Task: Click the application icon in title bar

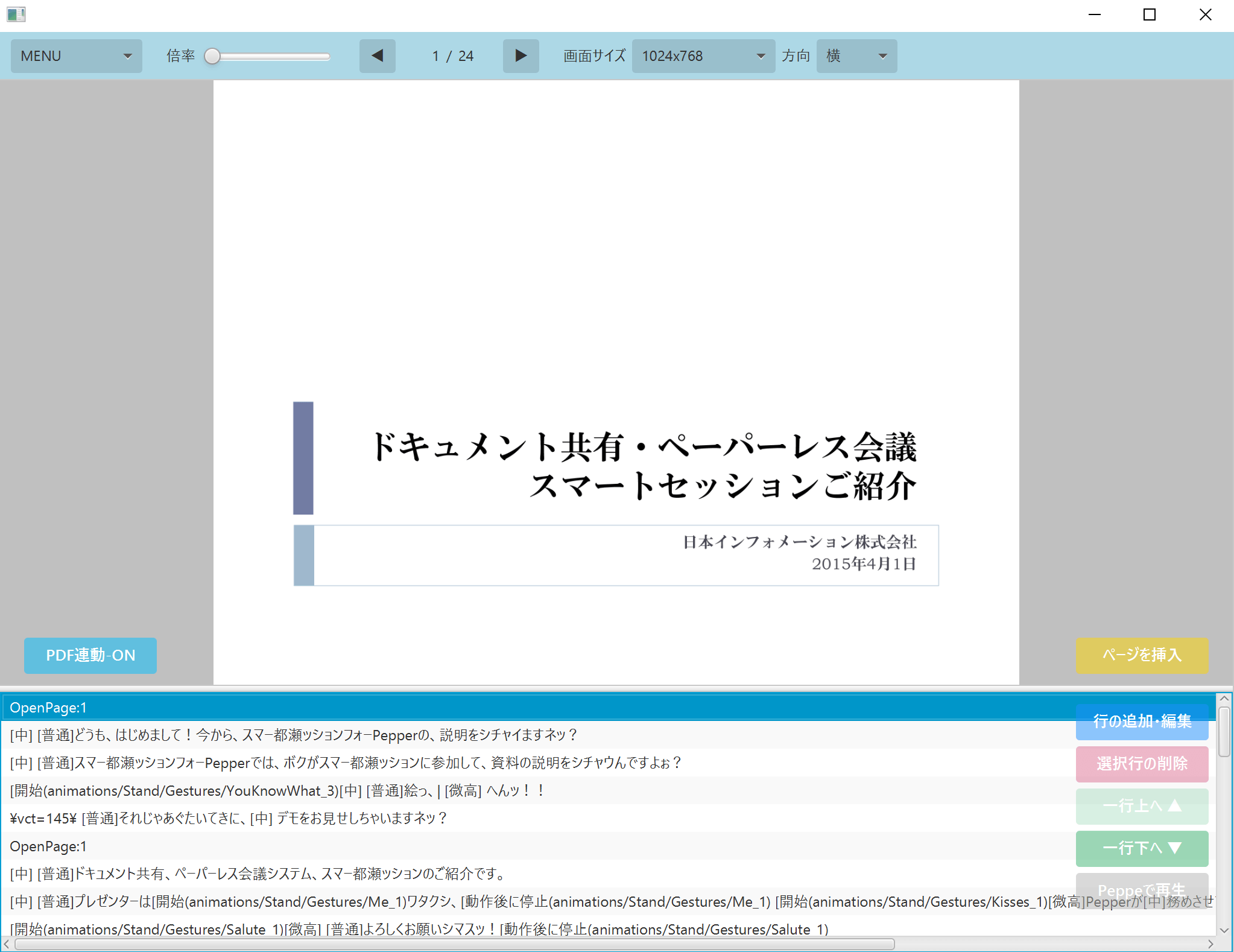Action: click(16, 14)
